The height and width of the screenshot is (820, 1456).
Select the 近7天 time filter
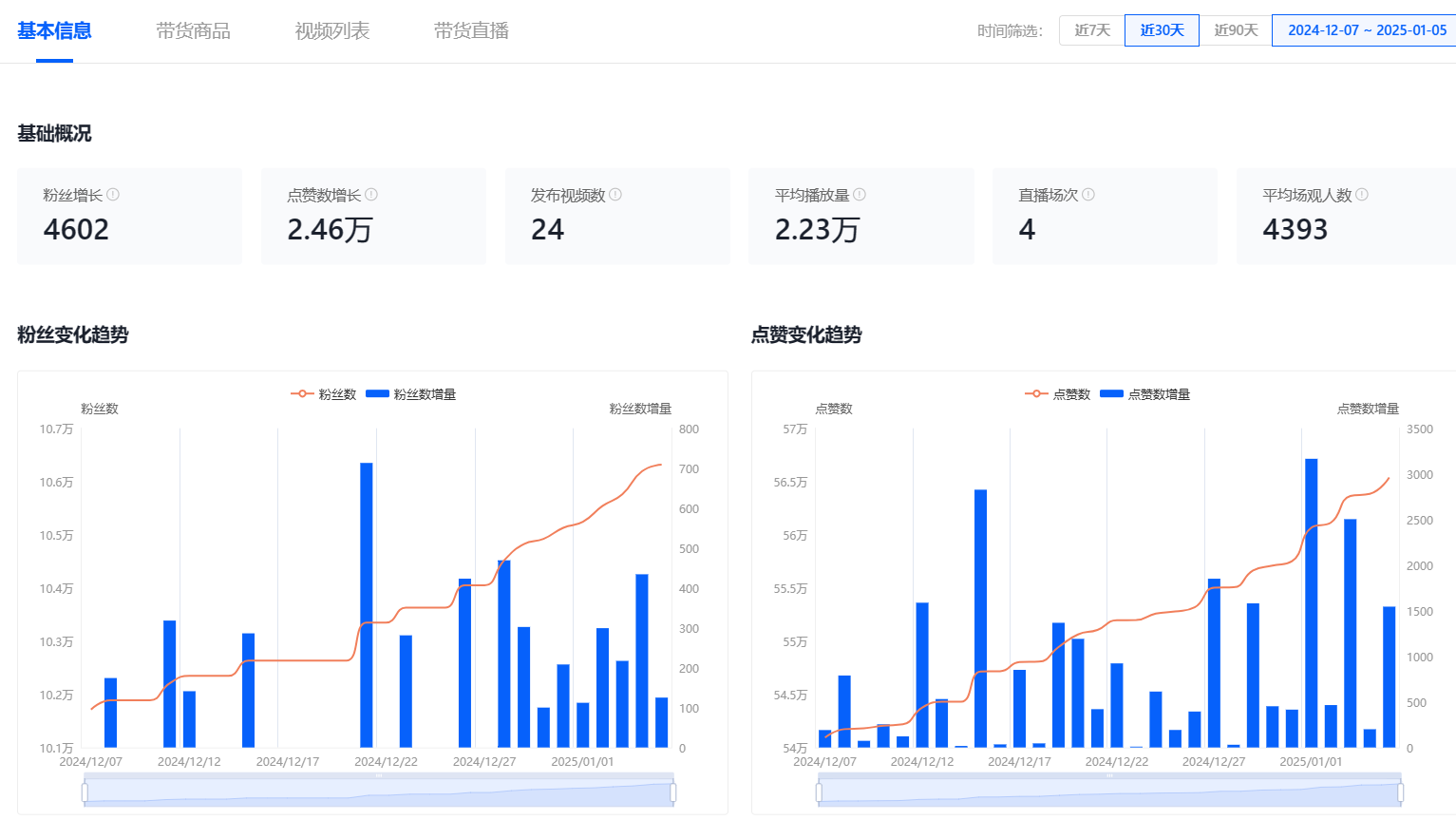(x=1091, y=30)
